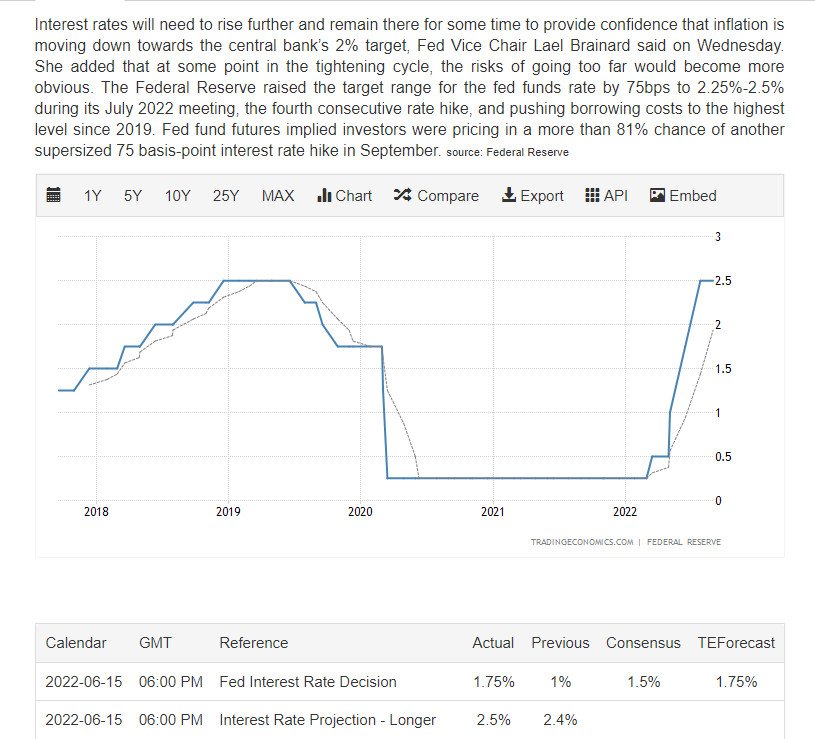The width and height of the screenshot is (815, 739).
Task: Click the Calendar column header
Action: [76, 643]
